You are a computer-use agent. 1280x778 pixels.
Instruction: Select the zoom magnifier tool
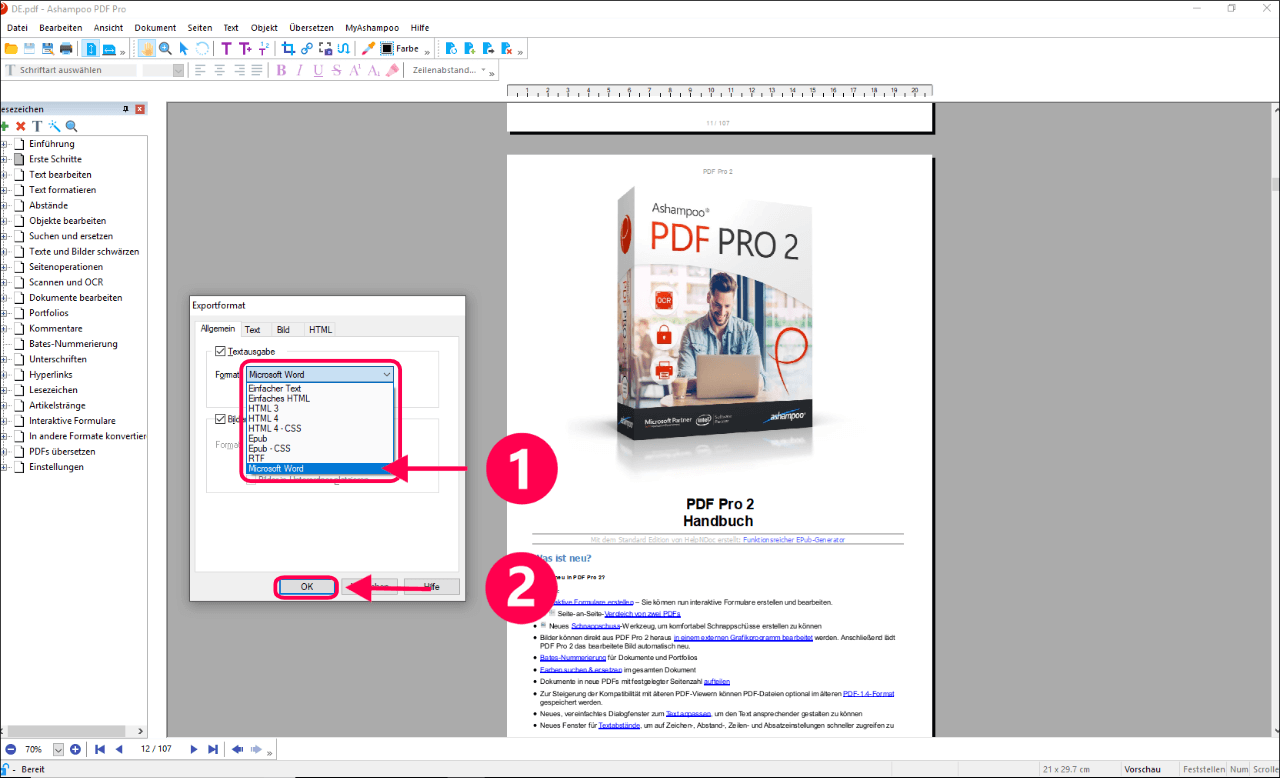(x=165, y=48)
